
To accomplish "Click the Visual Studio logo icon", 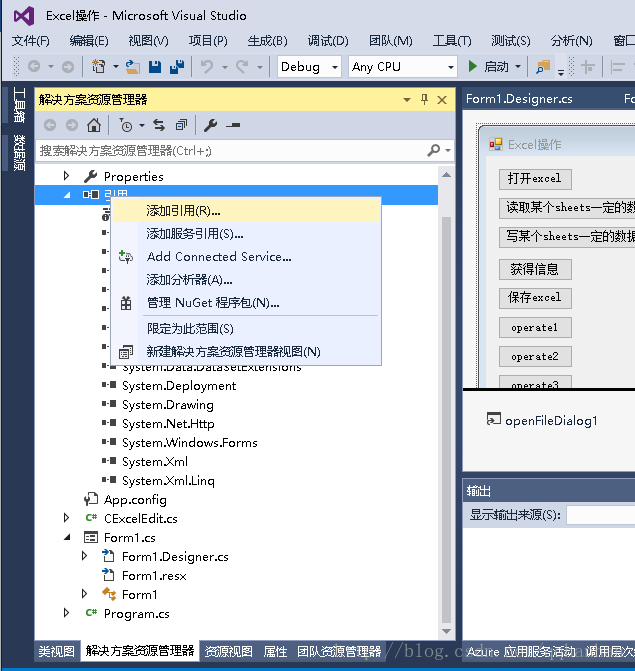I will [x=24, y=16].
